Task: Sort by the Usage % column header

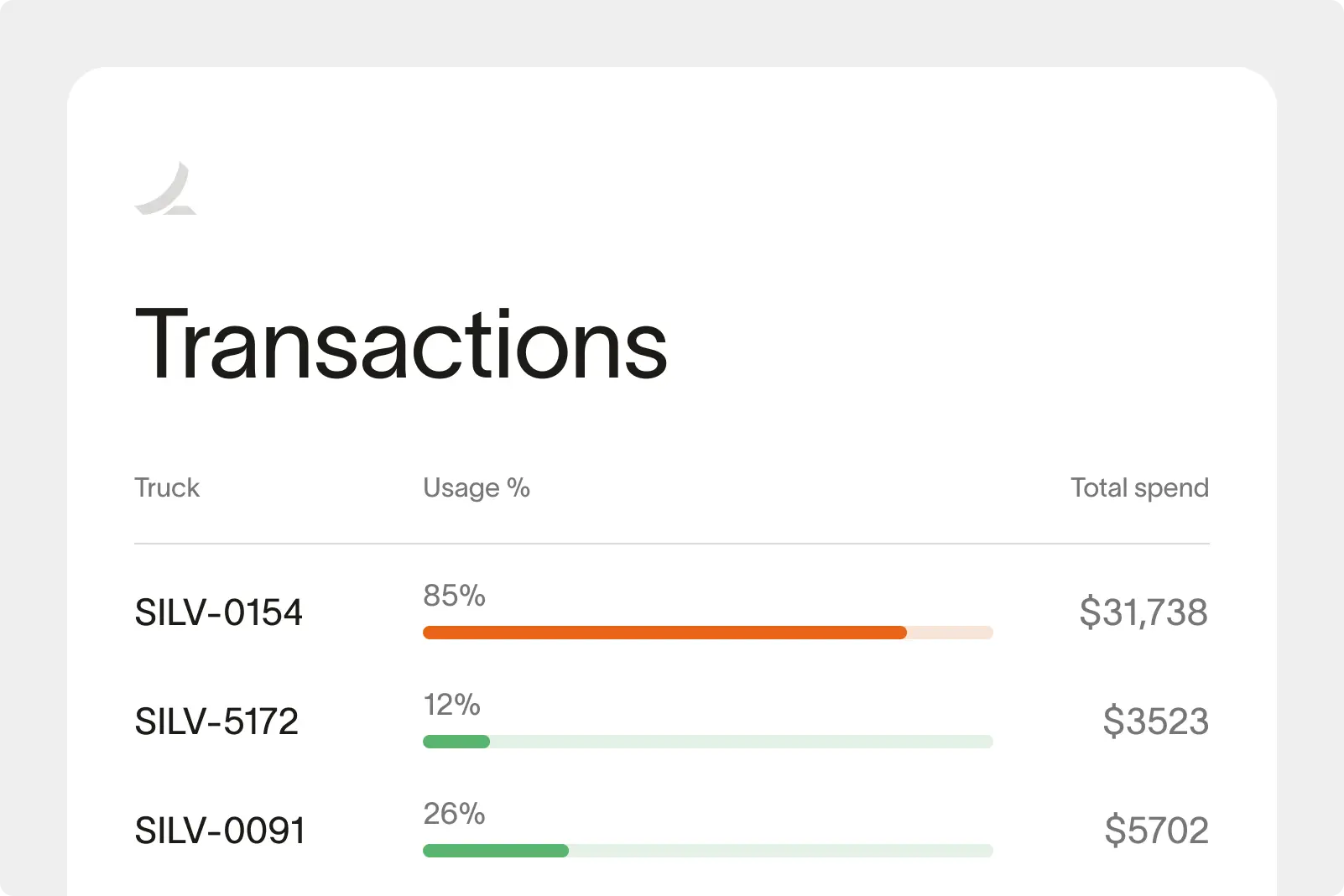Action: tap(476, 488)
